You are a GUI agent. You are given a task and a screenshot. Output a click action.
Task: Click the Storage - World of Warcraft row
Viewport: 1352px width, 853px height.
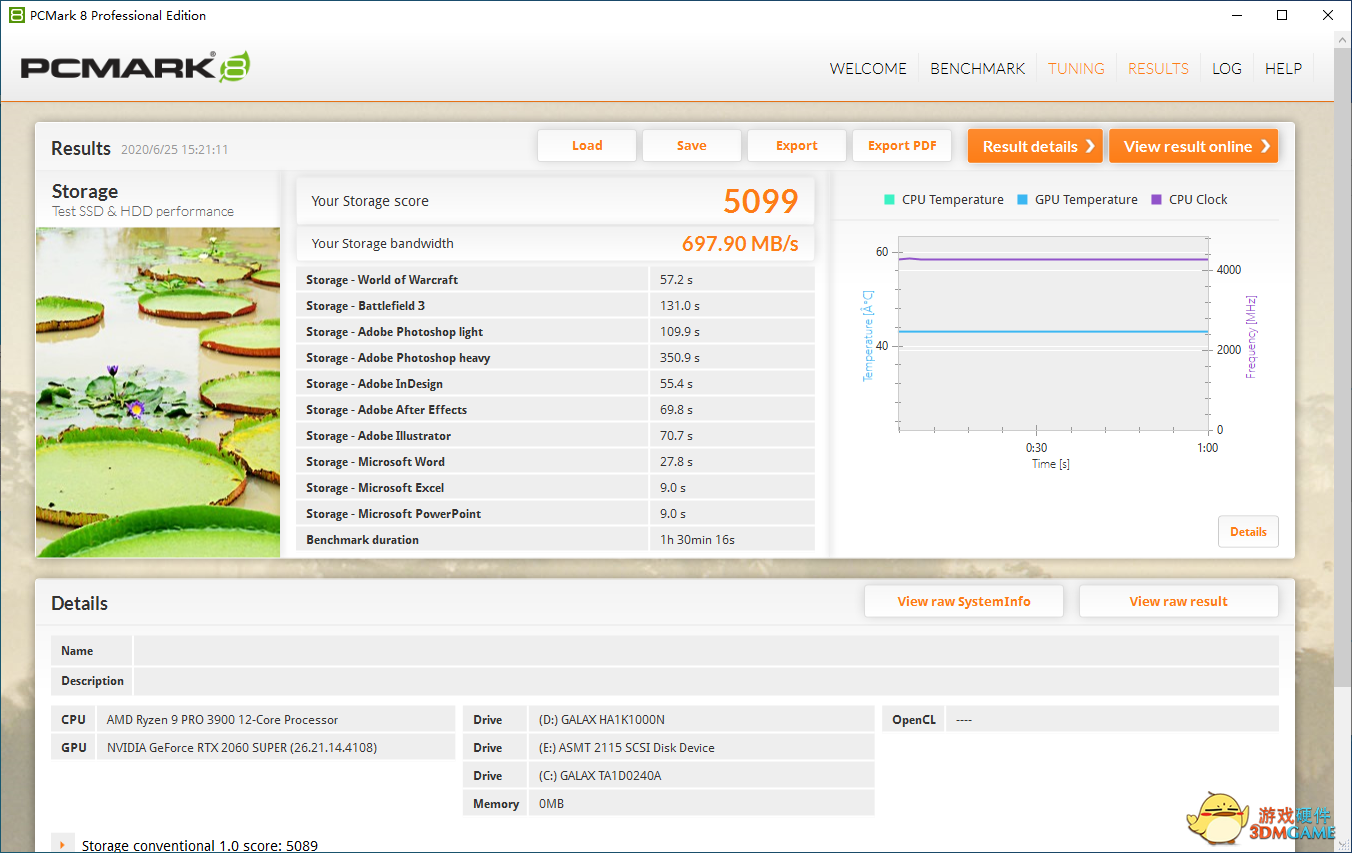coord(556,280)
